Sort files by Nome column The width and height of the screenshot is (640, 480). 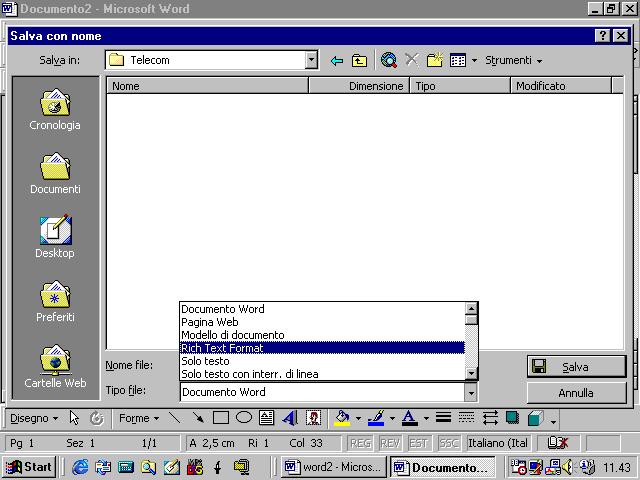pyautogui.click(x=207, y=86)
